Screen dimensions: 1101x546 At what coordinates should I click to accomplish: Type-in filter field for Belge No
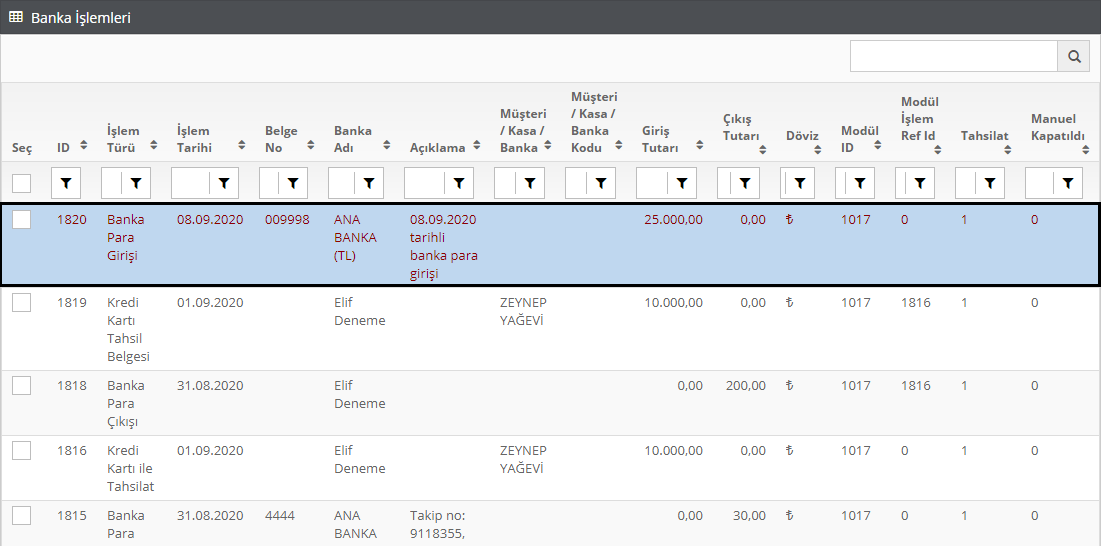tap(269, 183)
